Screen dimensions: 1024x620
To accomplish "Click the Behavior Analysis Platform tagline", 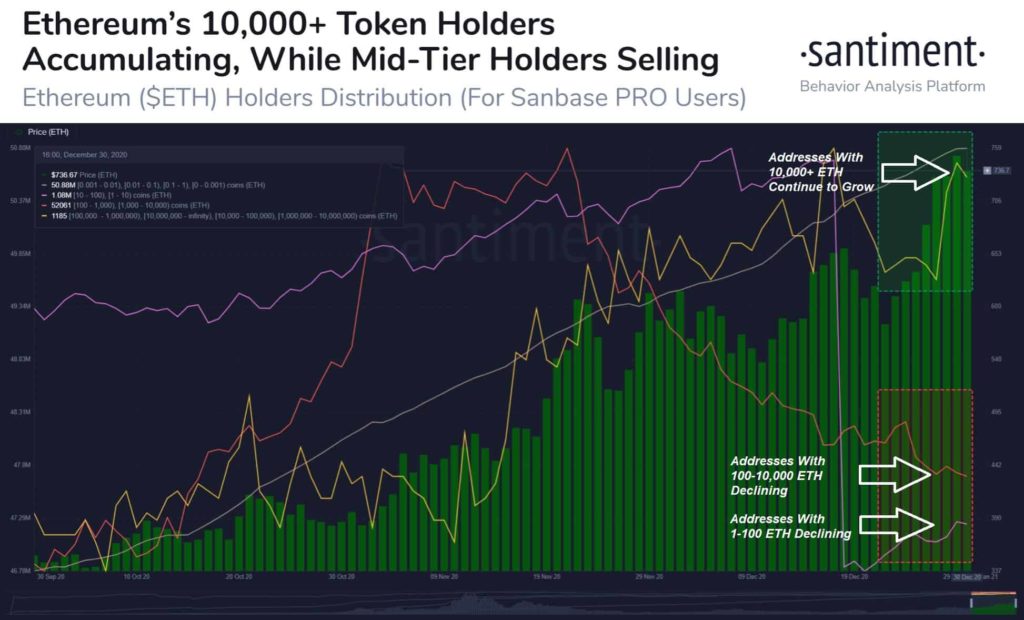I will pos(892,86).
